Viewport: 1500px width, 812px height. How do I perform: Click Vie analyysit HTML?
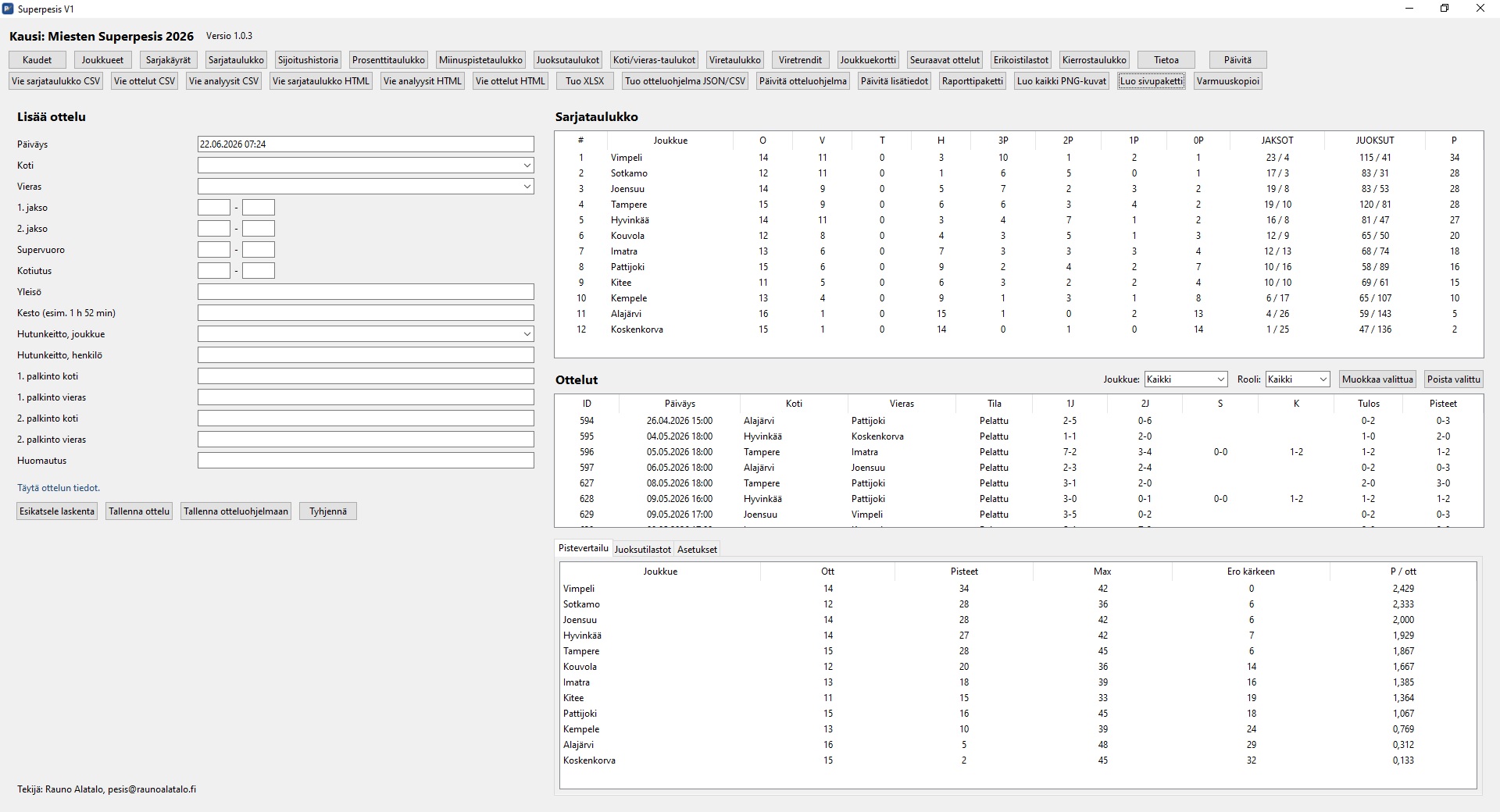(423, 81)
